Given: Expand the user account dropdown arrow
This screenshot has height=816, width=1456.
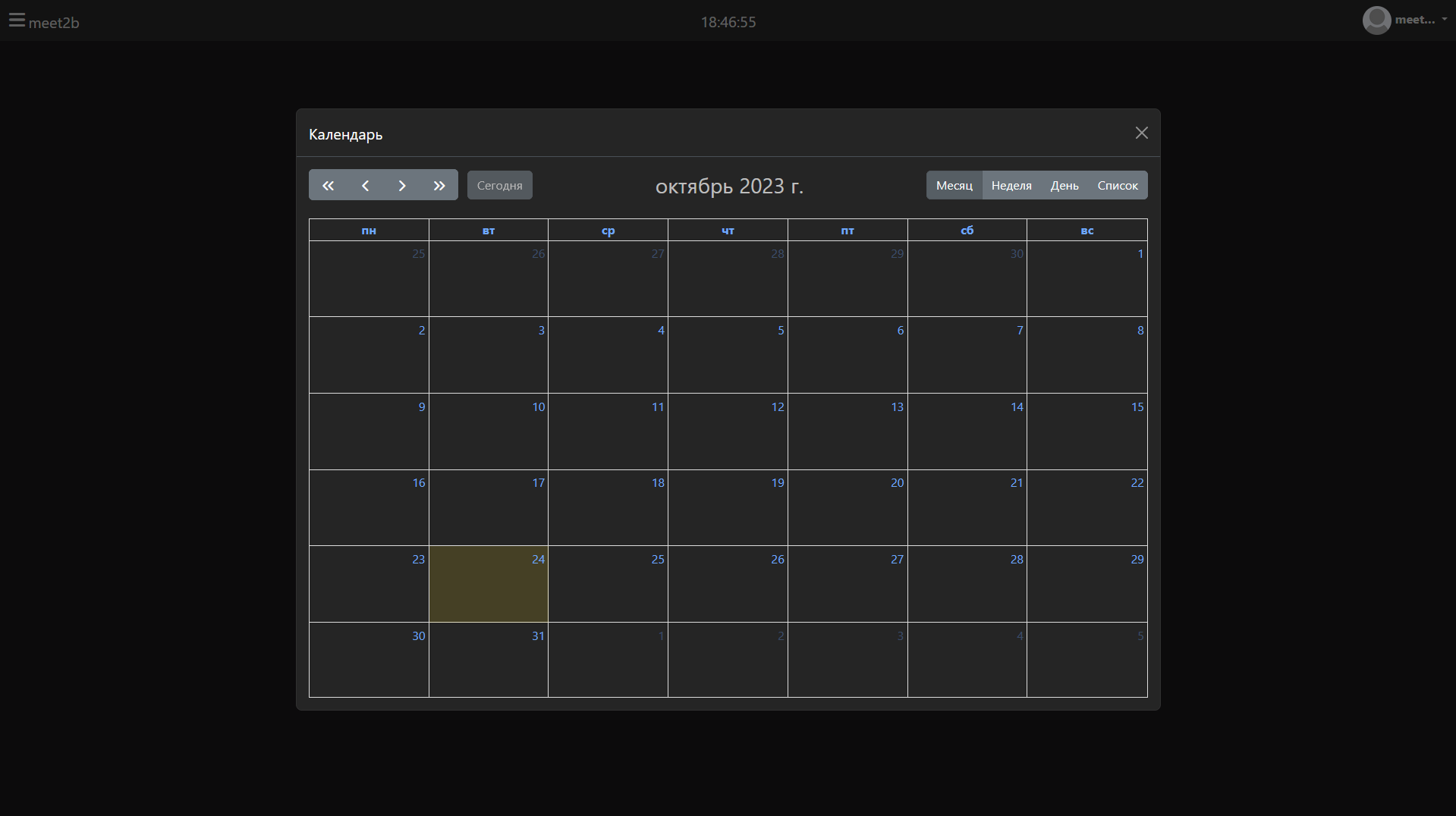Looking at the screenshot, I should (x=1444, y=20).
